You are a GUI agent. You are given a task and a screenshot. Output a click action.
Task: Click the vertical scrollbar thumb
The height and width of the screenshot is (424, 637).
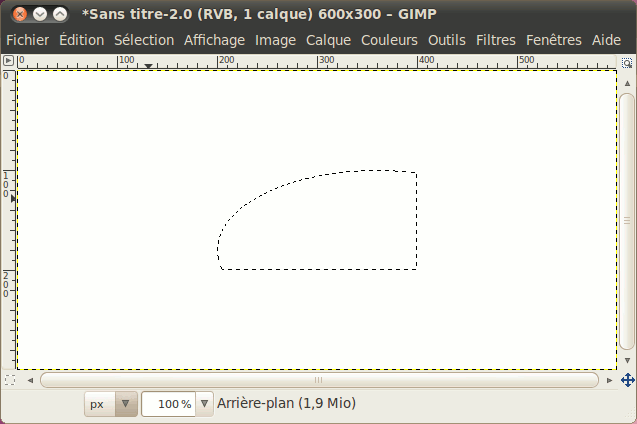[627, 221]
